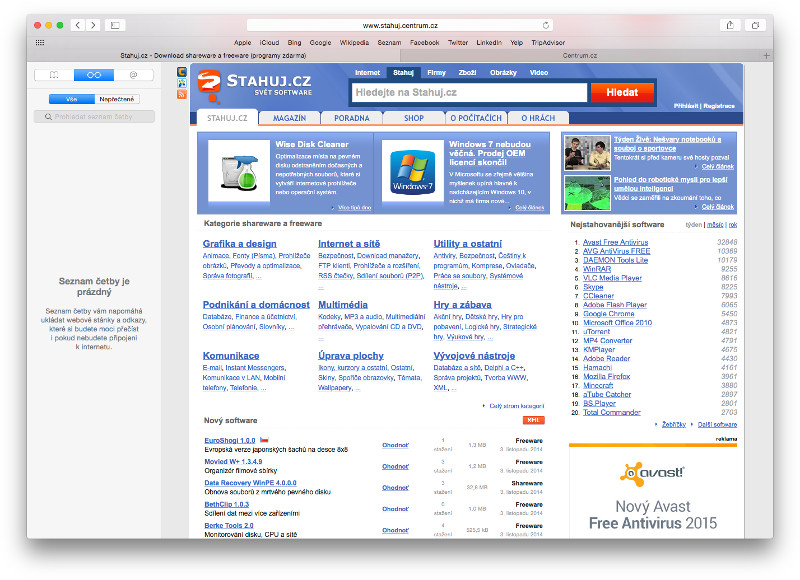
Task: Open the Vývojové nástroje category
Action: click(474, 356)
